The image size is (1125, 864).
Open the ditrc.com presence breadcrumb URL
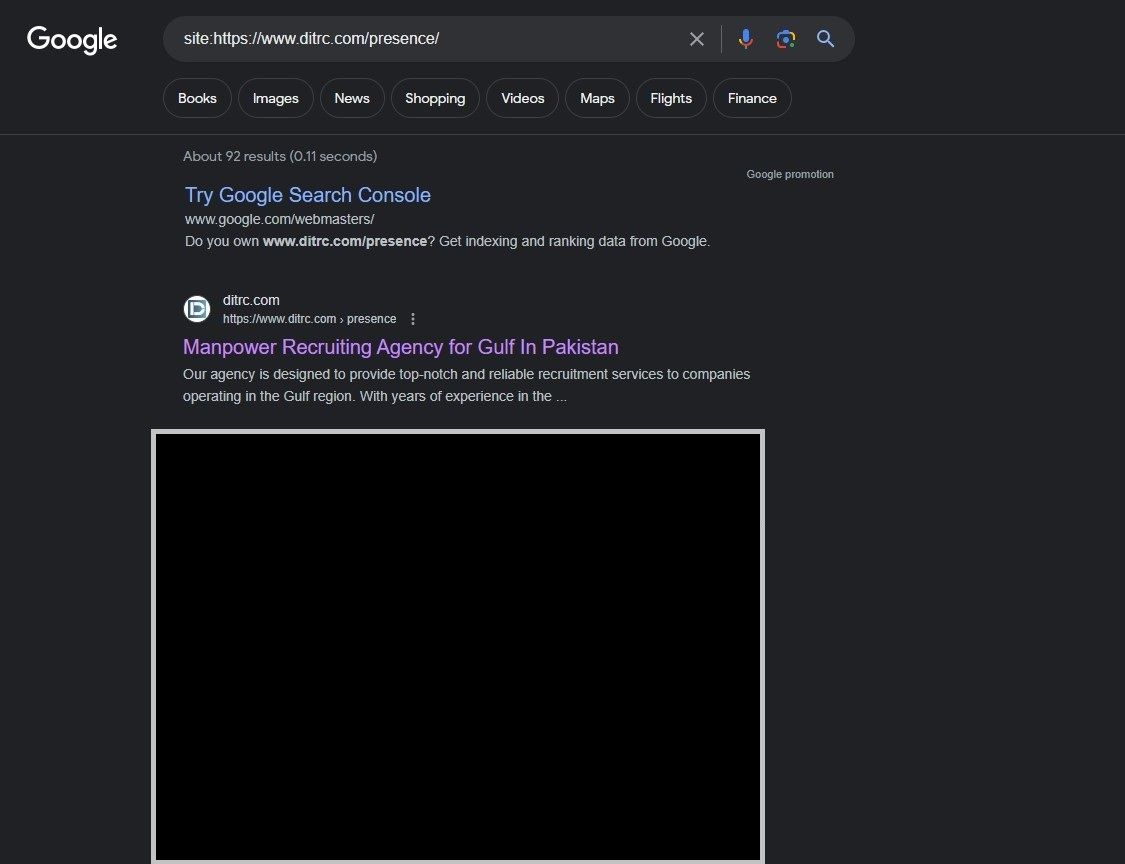pyautogui.click(x=311, y=318)
